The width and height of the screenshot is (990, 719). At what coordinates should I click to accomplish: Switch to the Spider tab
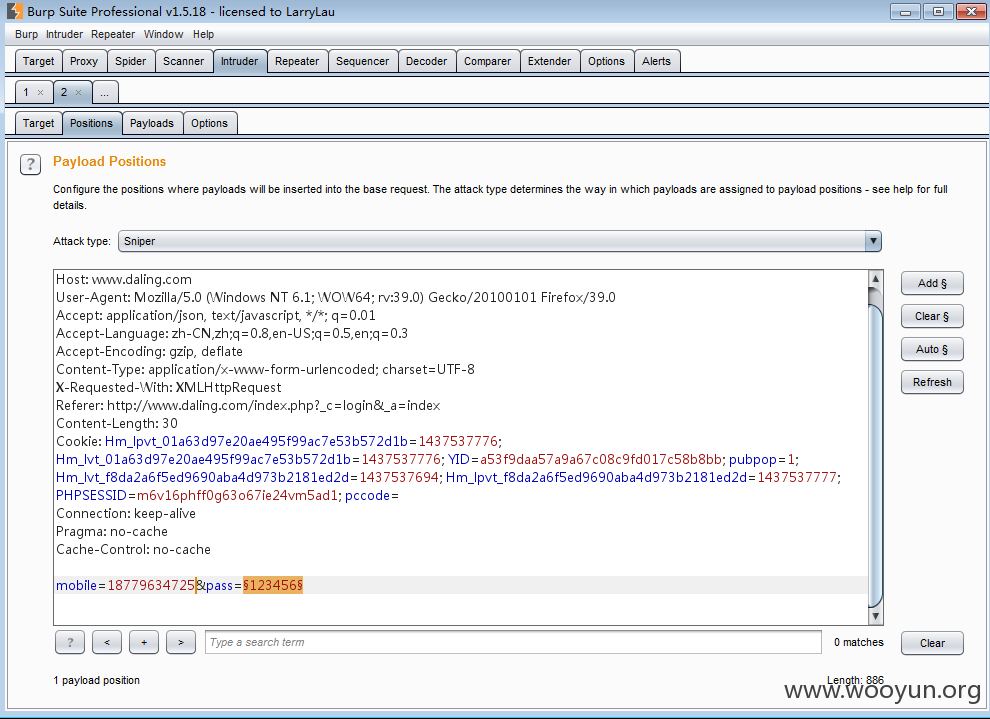131,61
